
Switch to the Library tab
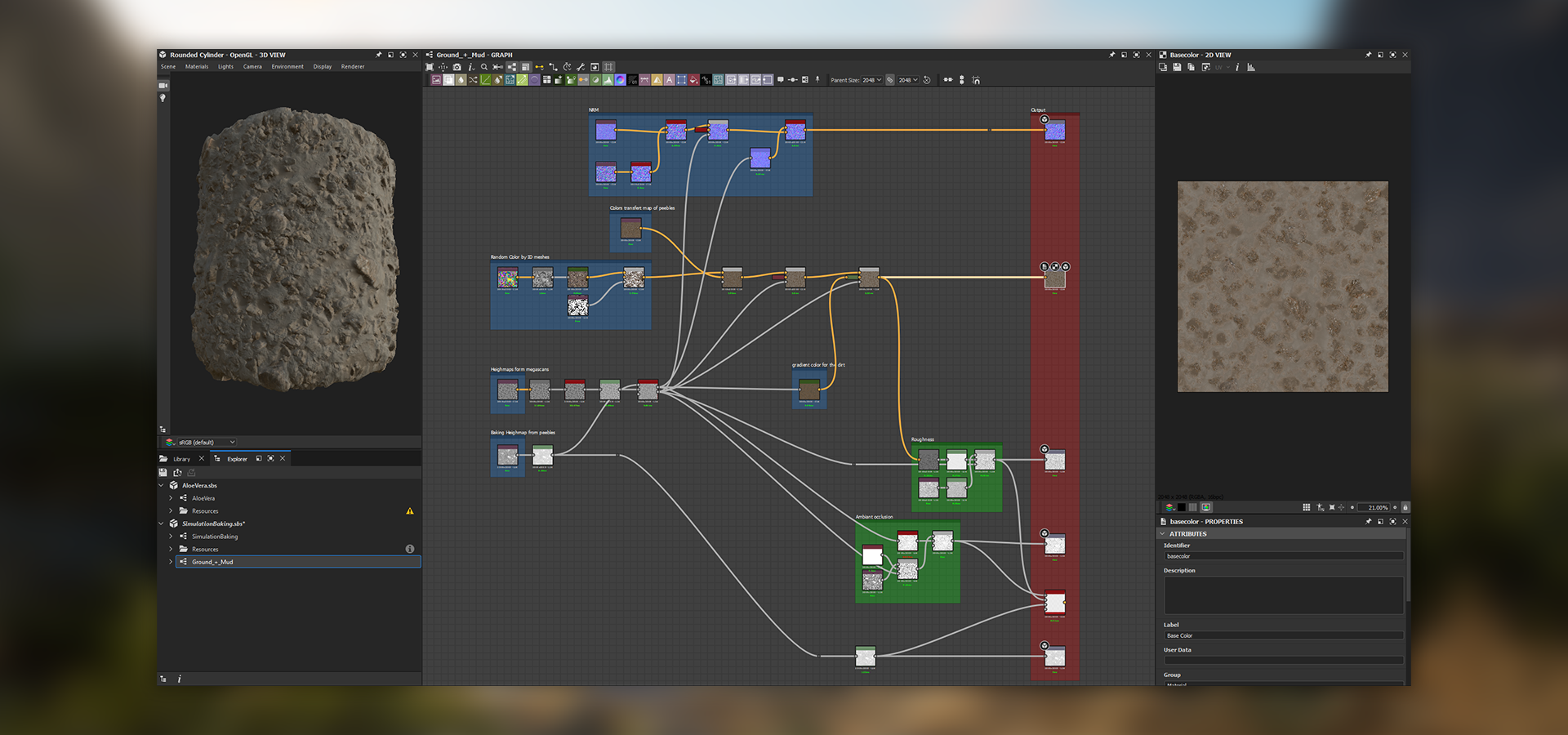point(180,459)
